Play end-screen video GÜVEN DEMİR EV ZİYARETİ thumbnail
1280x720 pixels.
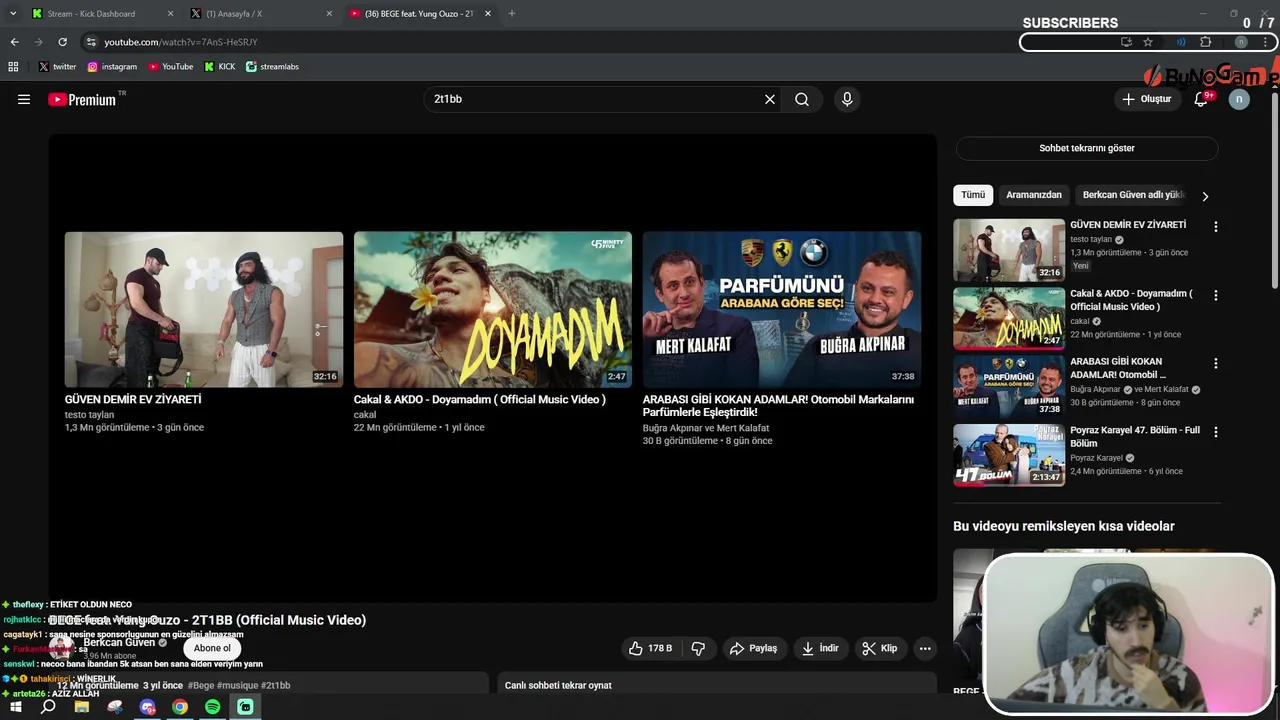pos(204,309)
